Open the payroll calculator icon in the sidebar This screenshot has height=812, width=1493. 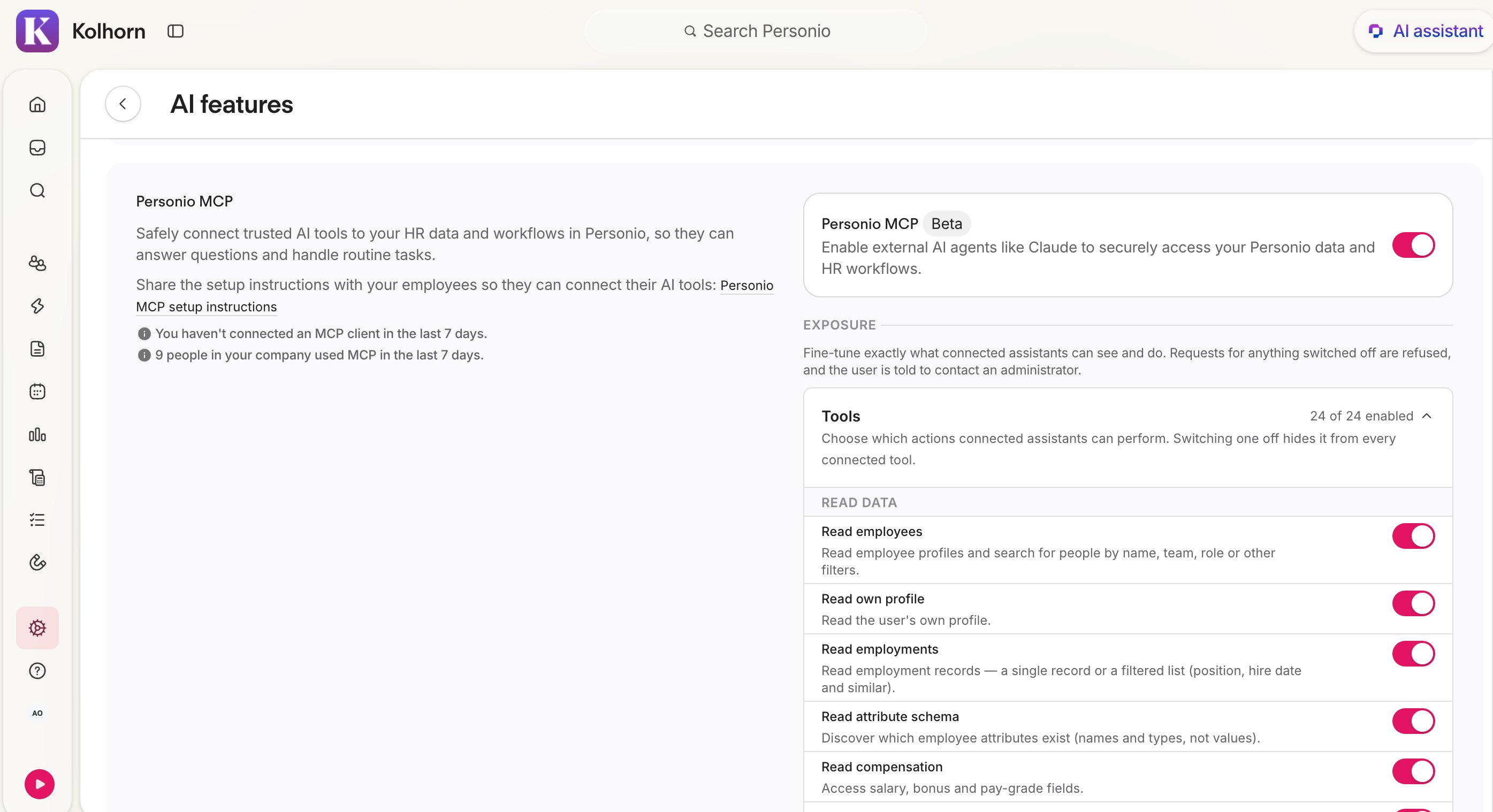click(x=37, y=477)
